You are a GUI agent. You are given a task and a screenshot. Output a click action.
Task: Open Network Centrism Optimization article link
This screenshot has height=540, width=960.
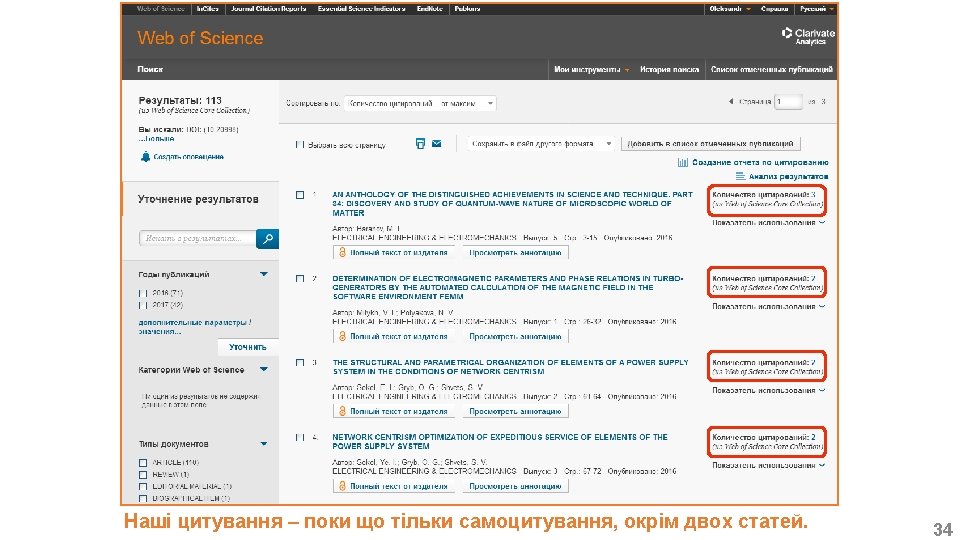pos(500,441)
